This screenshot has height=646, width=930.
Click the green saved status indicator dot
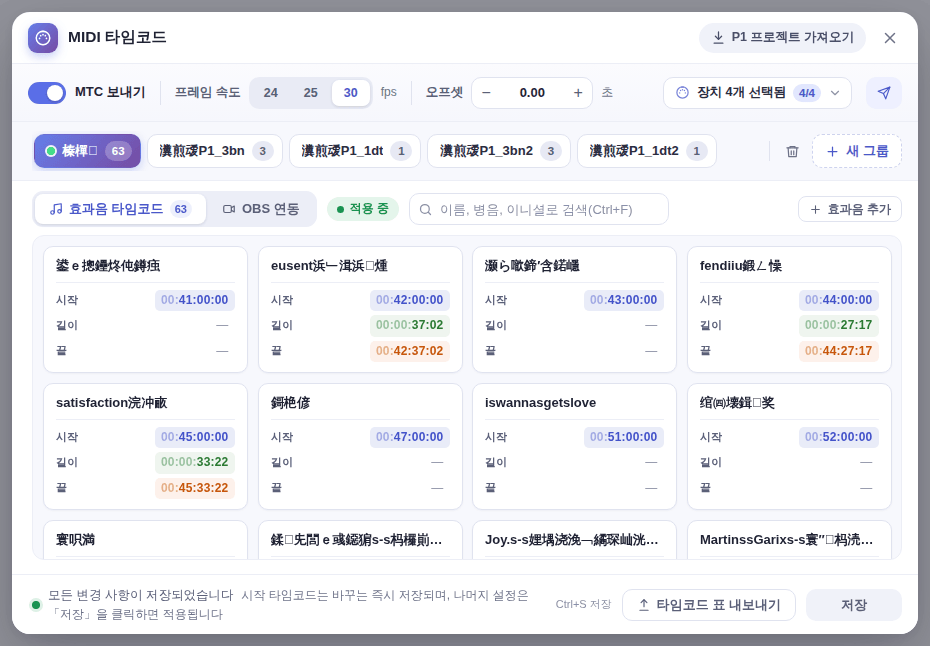[x=36, y=605]
